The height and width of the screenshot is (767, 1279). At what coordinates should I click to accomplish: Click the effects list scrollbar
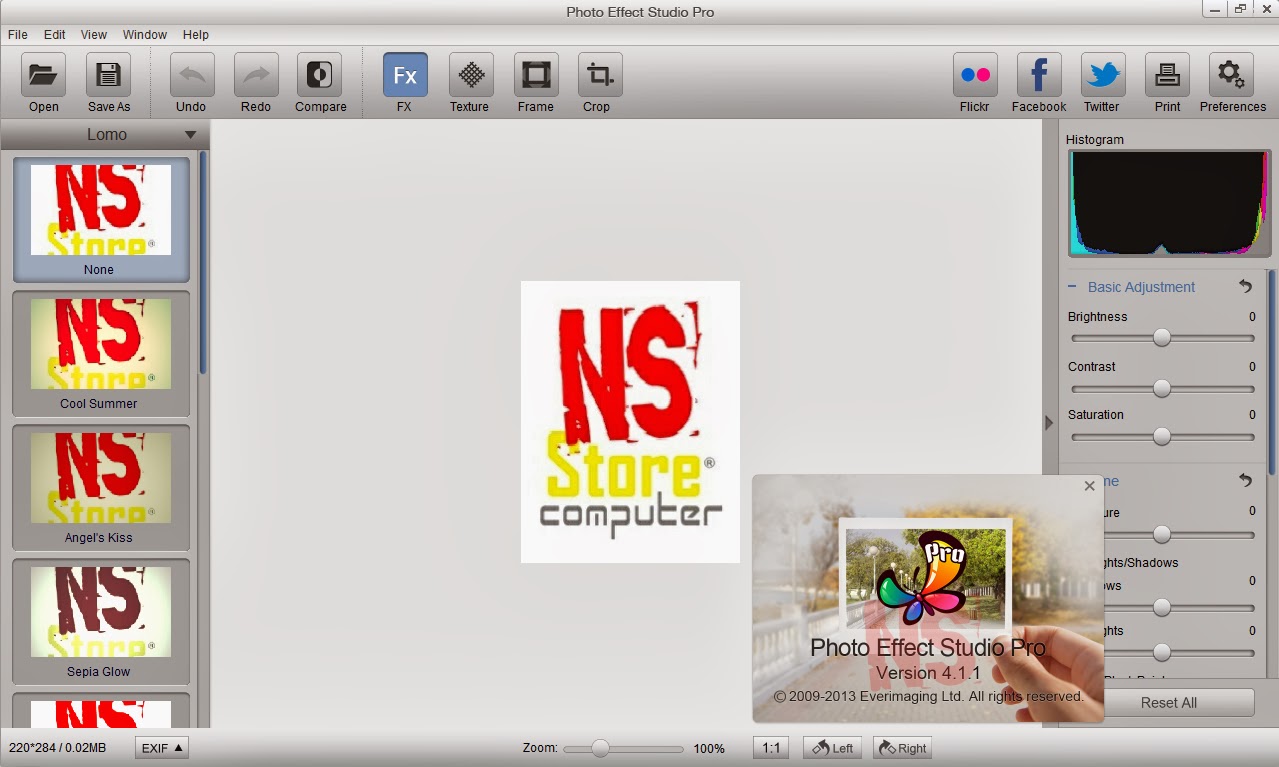tap(203, 263)
